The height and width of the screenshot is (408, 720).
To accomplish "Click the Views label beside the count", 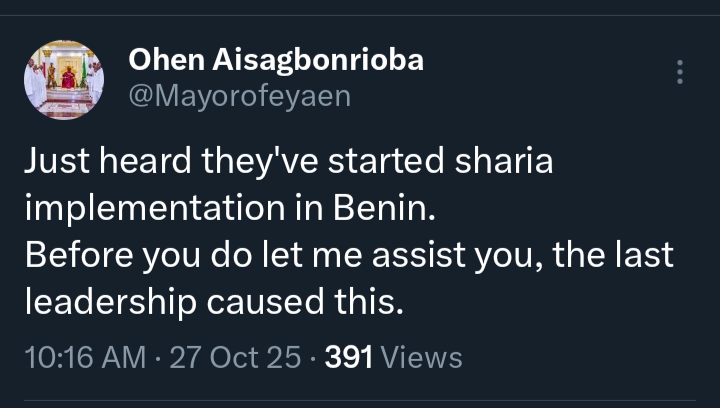I will [422, 357].
